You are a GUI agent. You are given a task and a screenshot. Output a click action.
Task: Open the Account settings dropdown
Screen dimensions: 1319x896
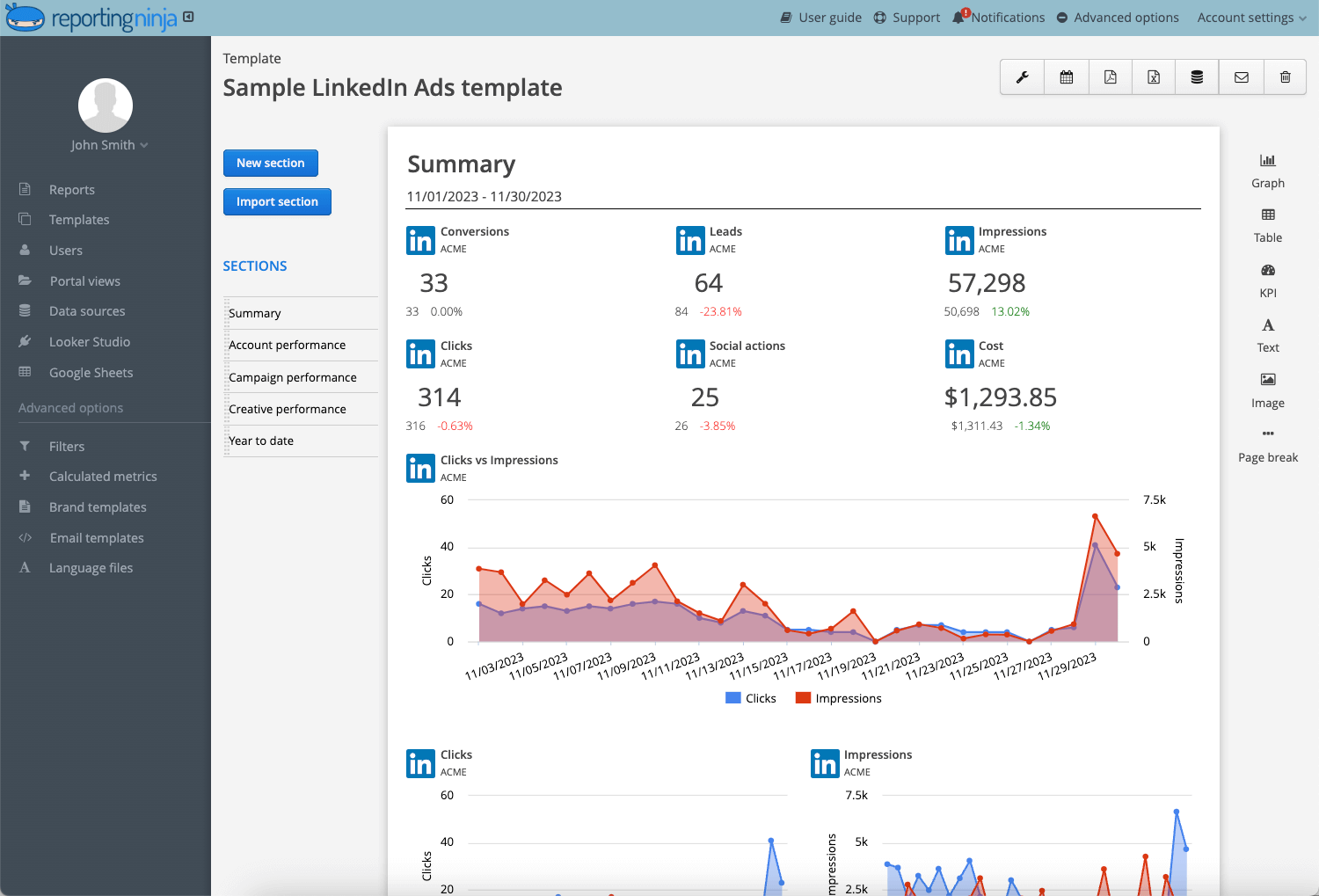[1250, 17]
